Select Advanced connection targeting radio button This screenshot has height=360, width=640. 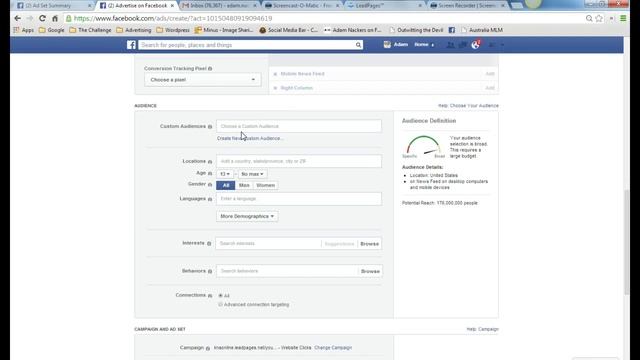(x=220, y=304)
